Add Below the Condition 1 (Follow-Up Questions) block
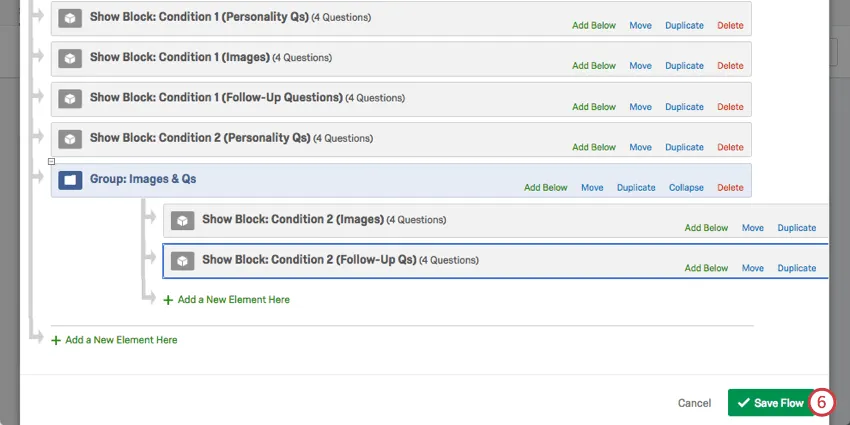This screenshot has height=425, width=850. [x=594, y=107]
